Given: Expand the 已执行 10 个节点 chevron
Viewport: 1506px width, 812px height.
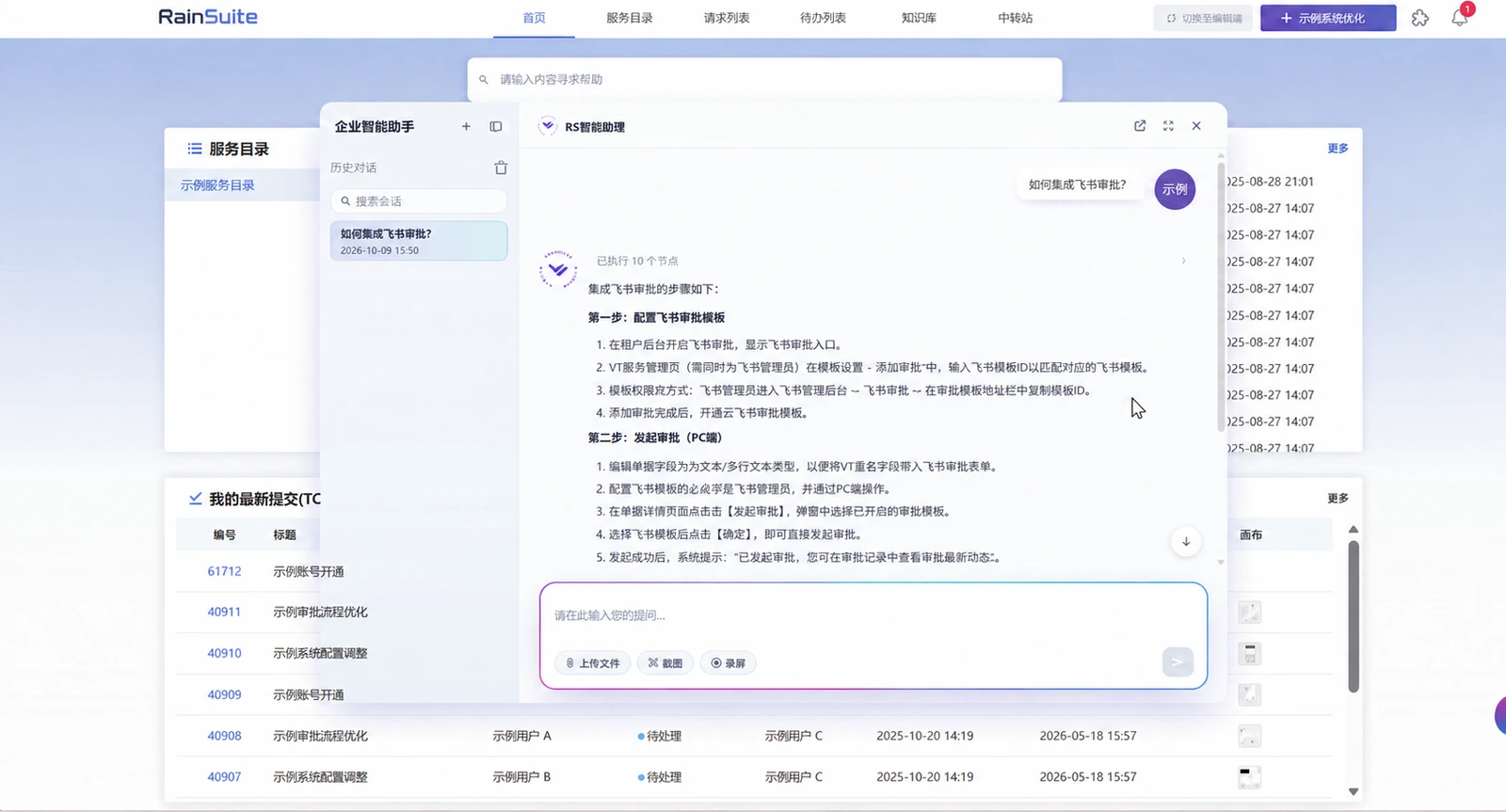Looking at the screenshot, I should pos(1184,261).
